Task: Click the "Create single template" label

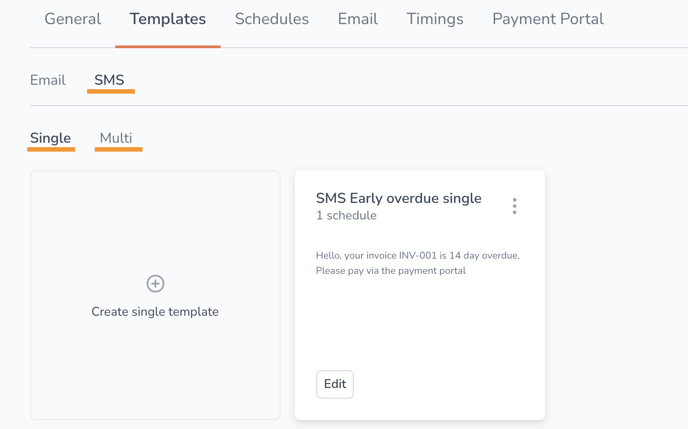Action: [155, 311]
